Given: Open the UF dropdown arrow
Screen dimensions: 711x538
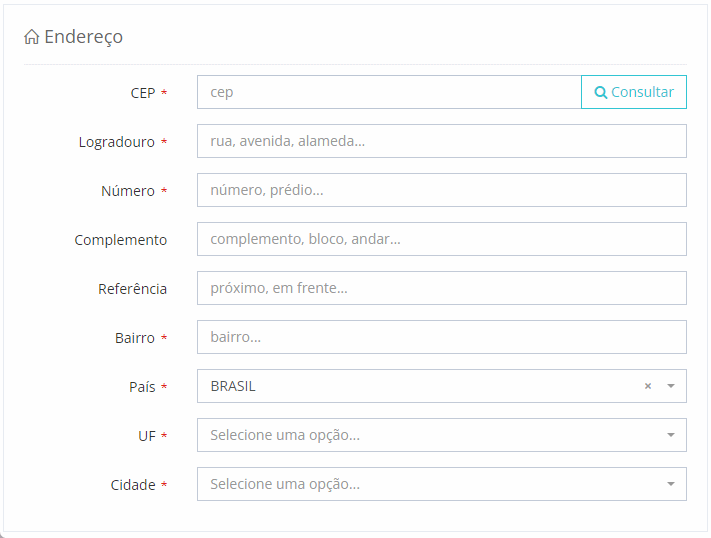Looking at the screenshot, I should click(x=671, y=435).
